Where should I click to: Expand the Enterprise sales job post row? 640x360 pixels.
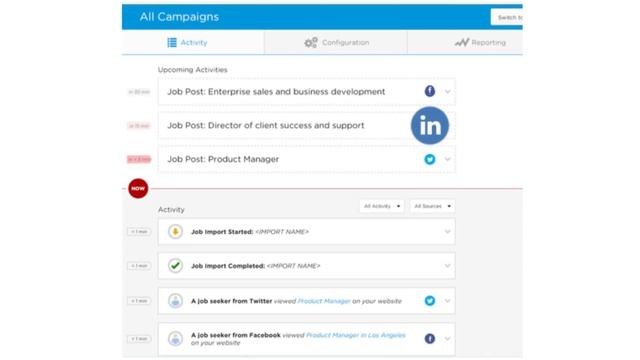(x=447, y=92)
